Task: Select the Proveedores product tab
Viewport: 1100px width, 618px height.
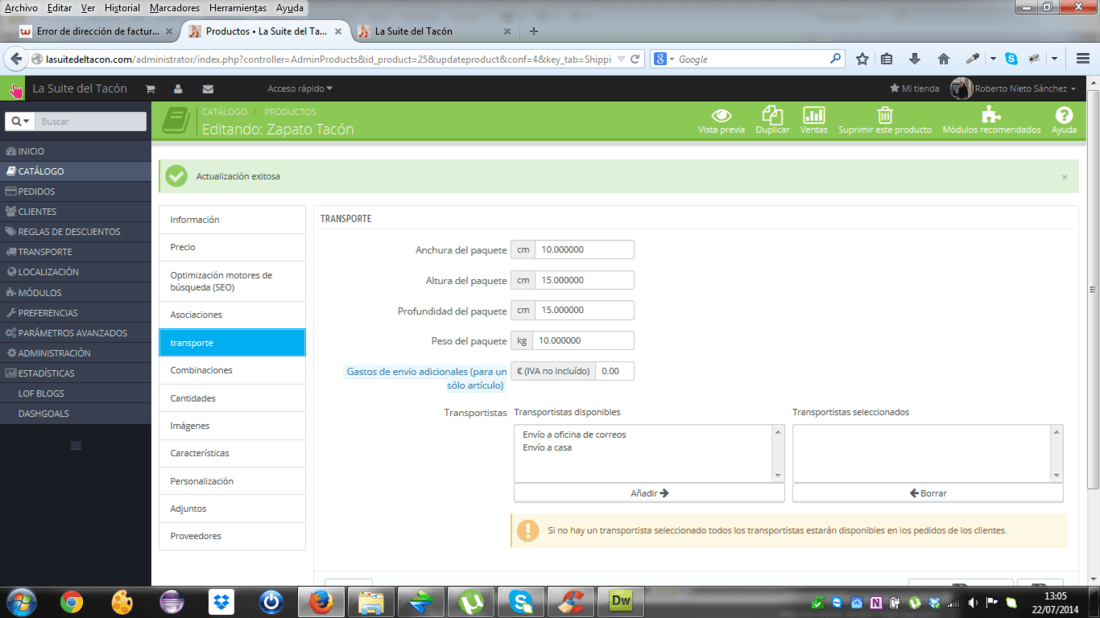Action: pyautogui.click(x=232, y=535)
